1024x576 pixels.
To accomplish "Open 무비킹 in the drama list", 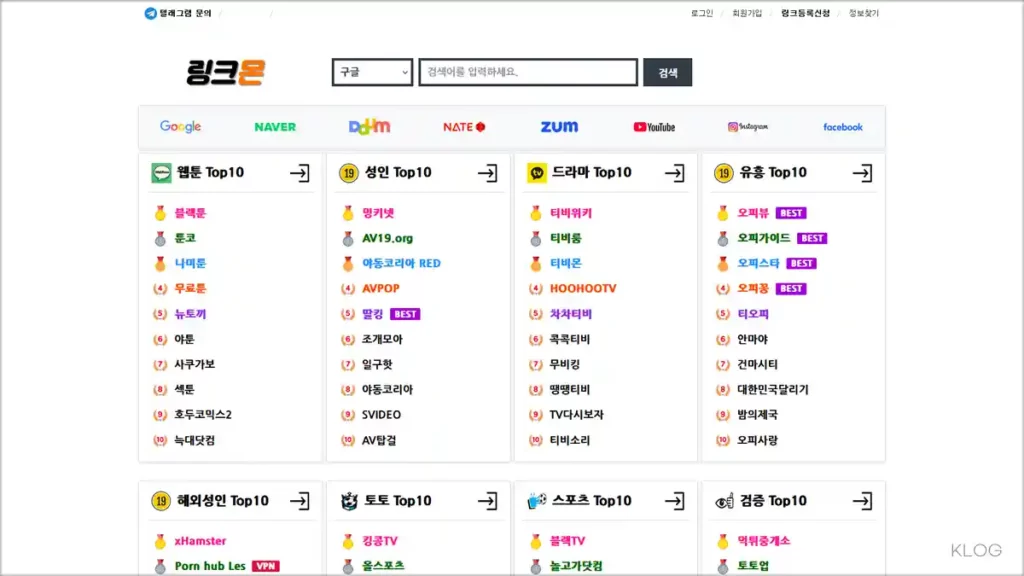I will click(565, 364).
